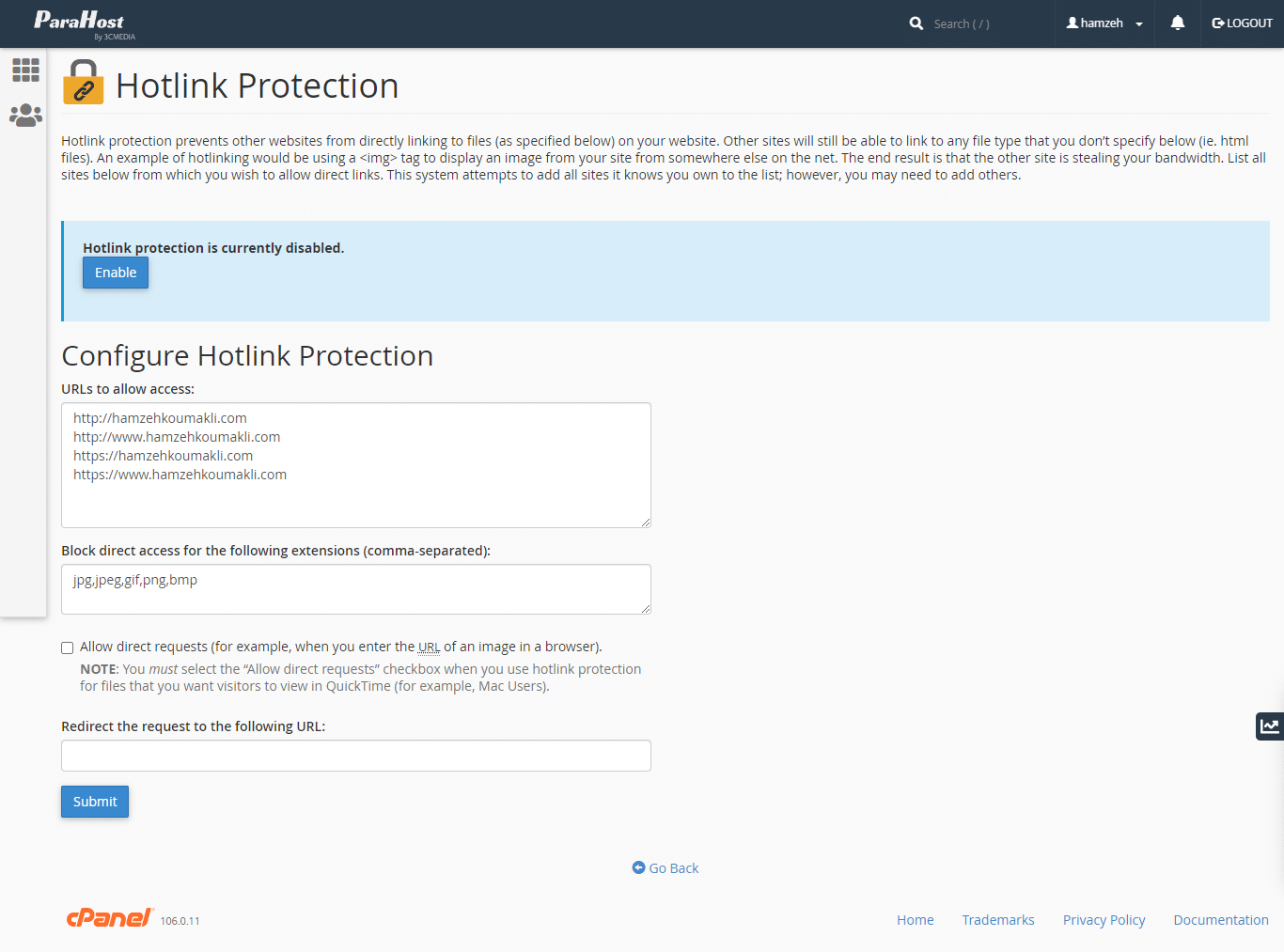Click the Redirect URL input field
The height and width of the screenshot is (952, 1284).
coord(356,756)
